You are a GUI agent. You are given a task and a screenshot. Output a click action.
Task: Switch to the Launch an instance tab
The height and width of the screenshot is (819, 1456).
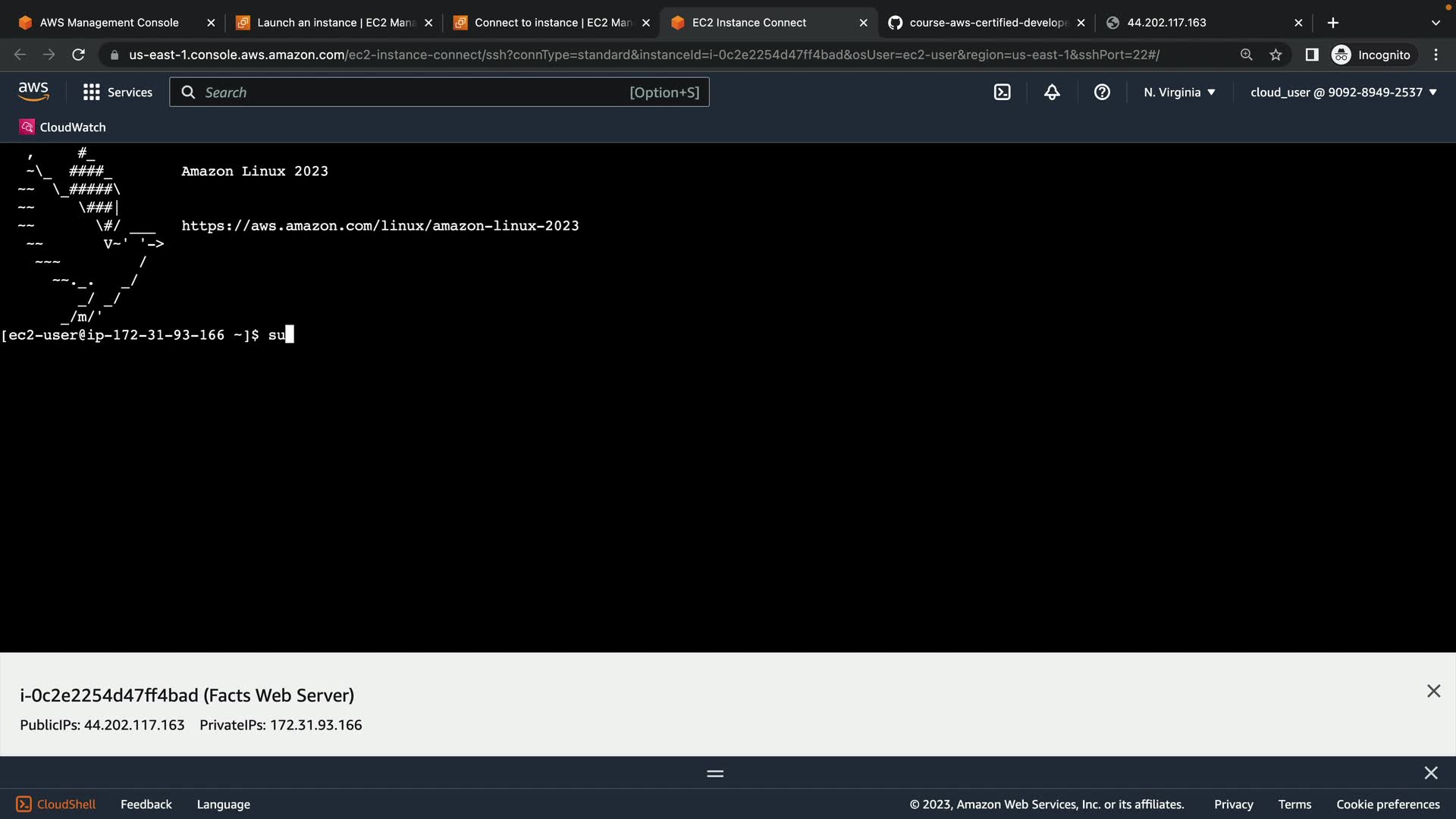point(334,23)
